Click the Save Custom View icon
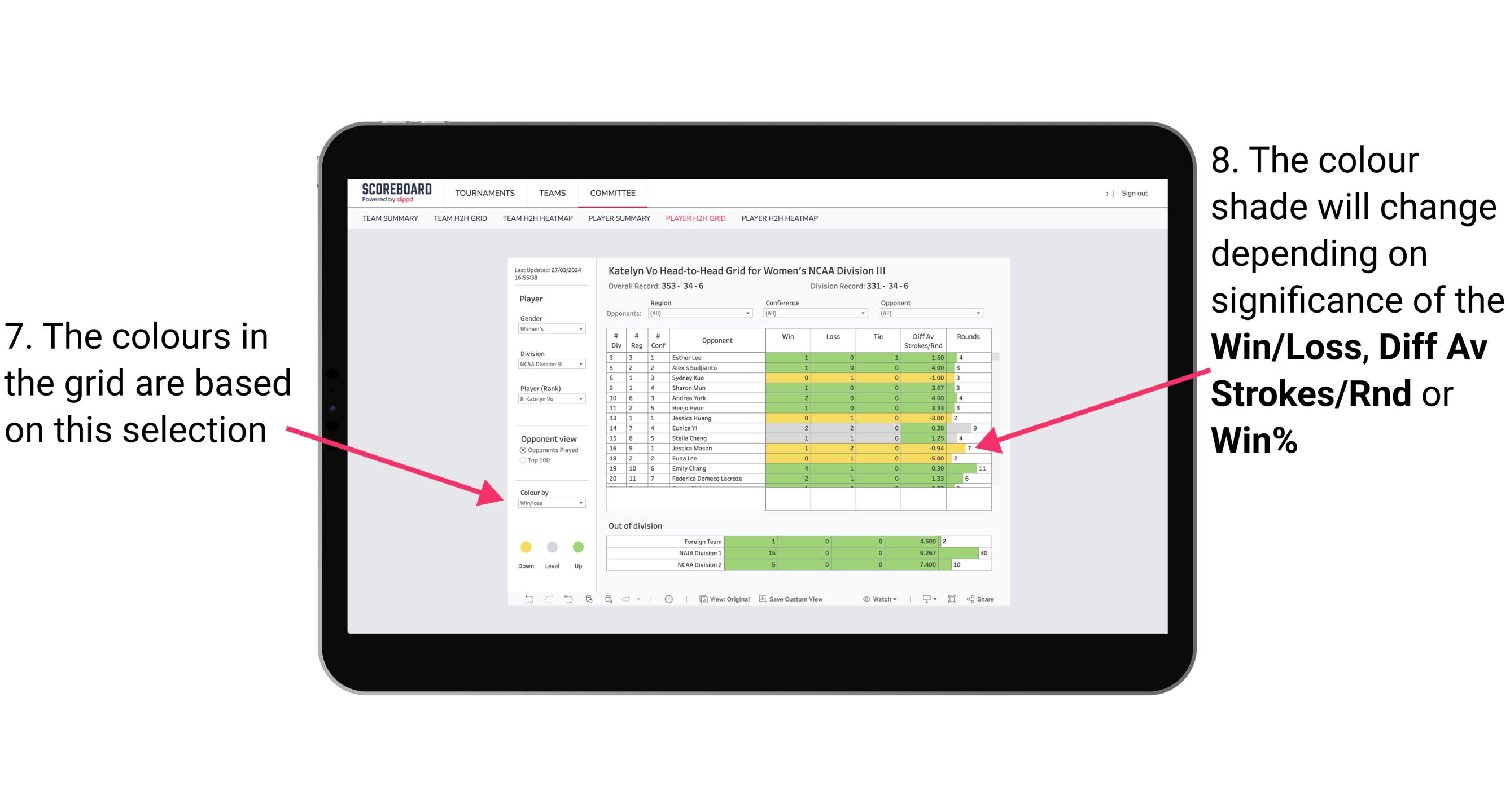This screenshot has width=1510, height=812. tap(763, 601)
